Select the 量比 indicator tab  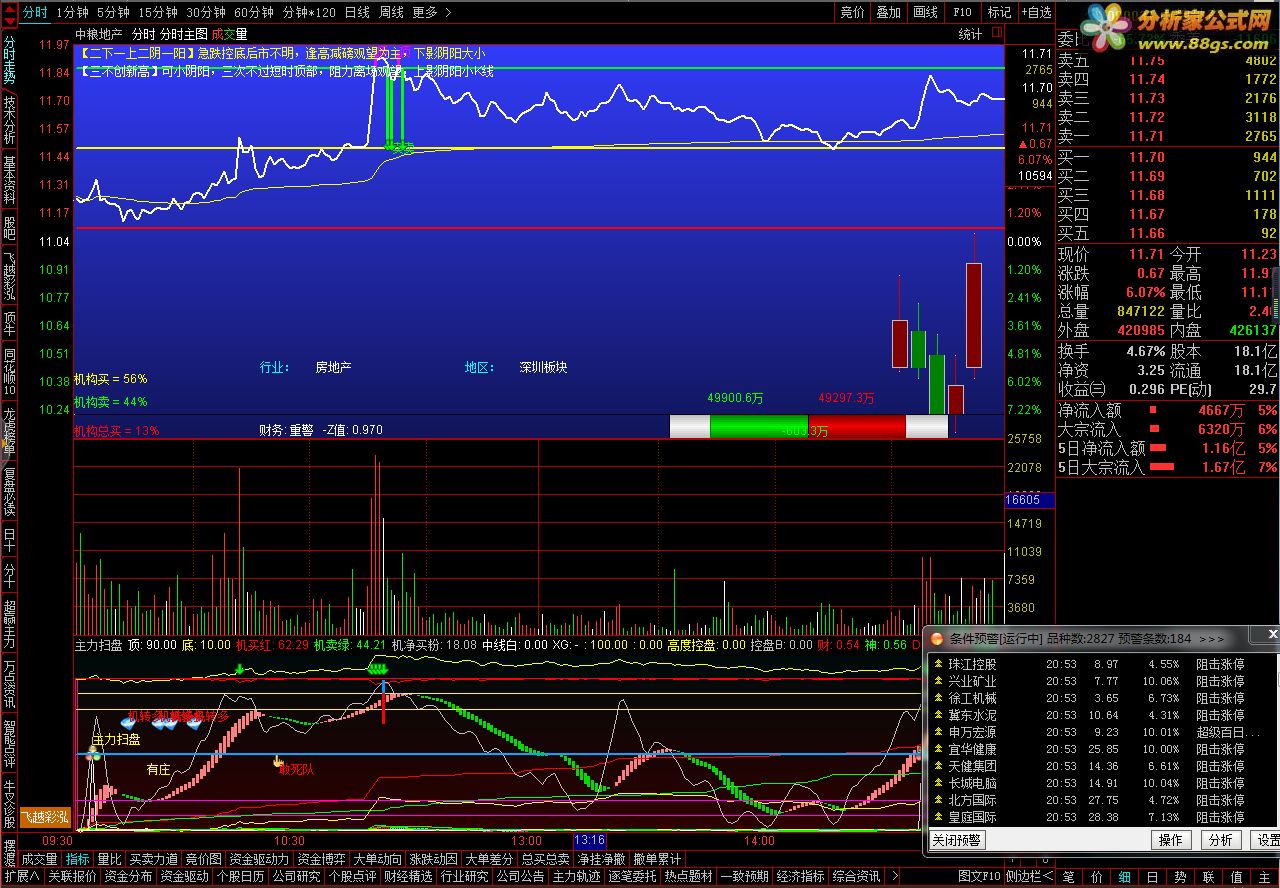tap(109, 859)
